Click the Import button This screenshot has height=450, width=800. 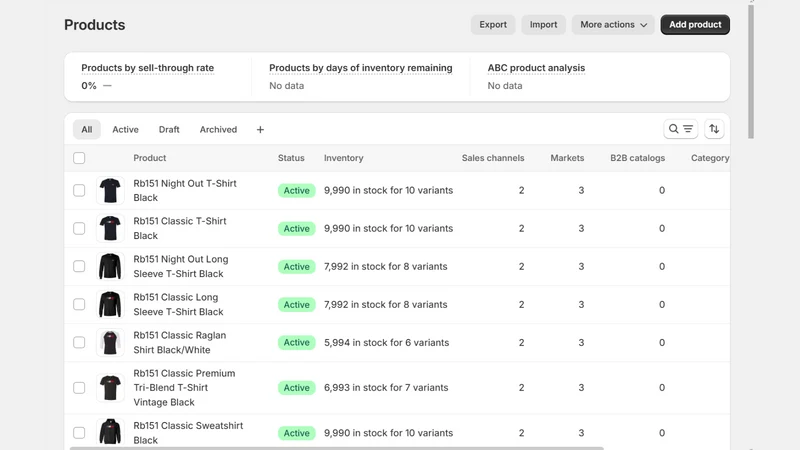[543, 24]
